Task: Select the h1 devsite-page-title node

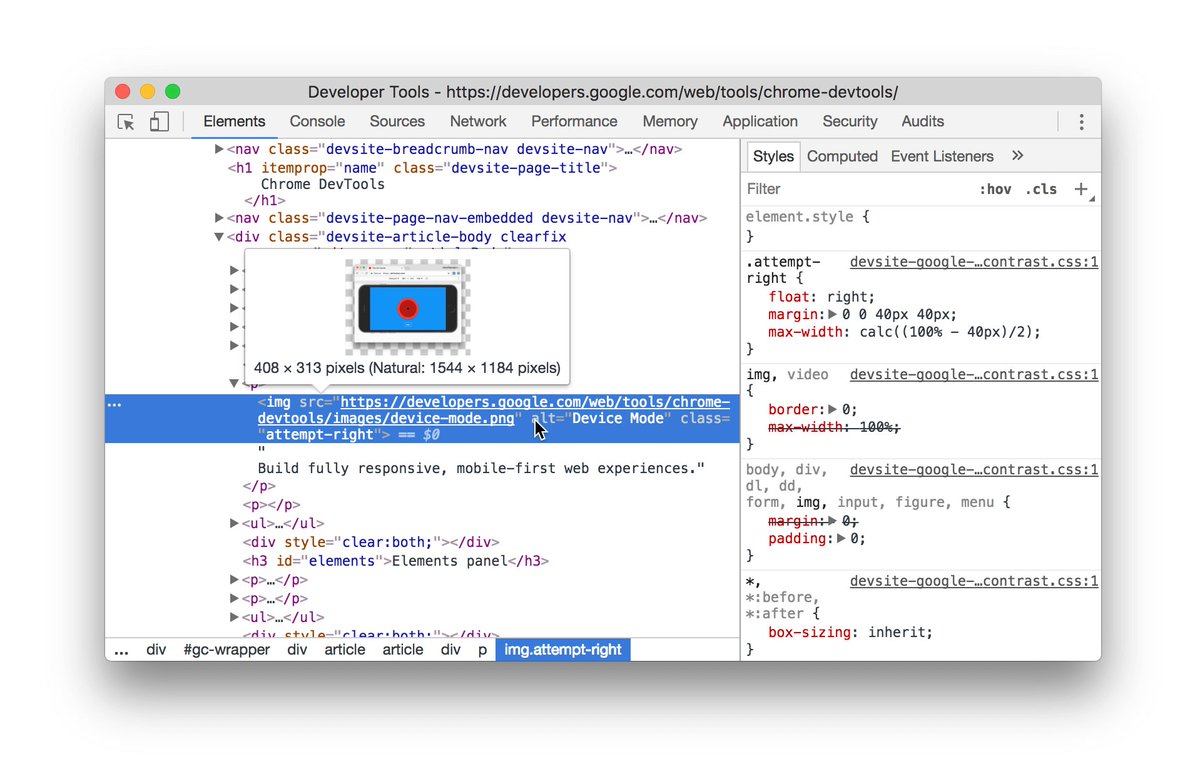Action: coord(422,168)
